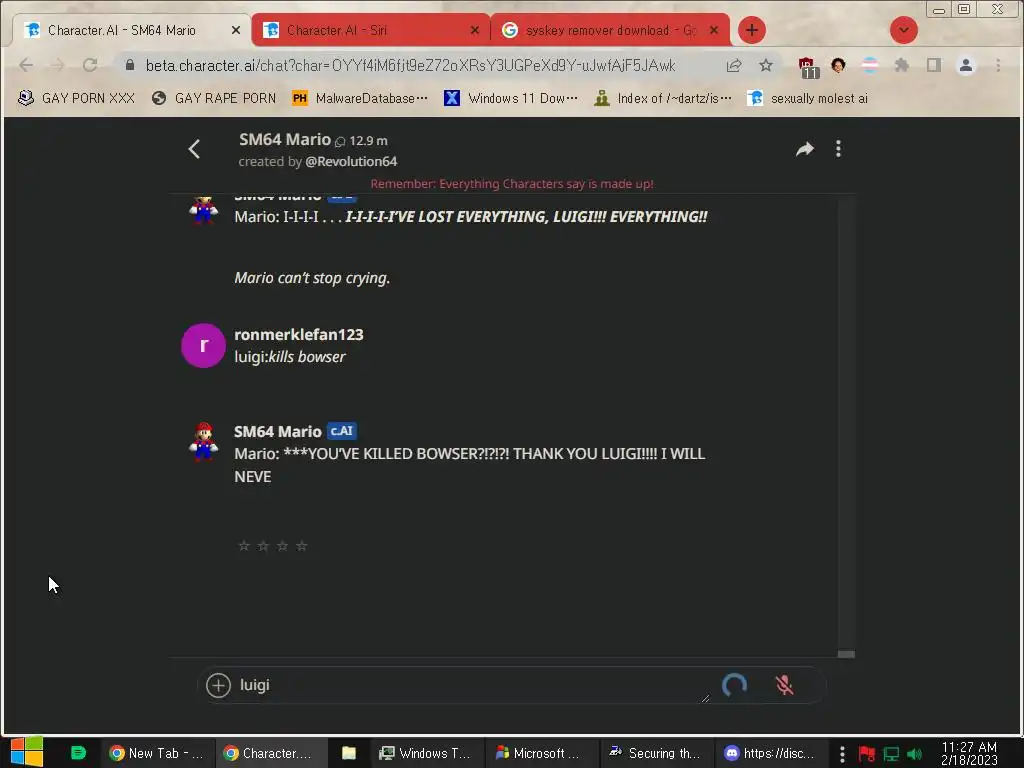Click the ronmerklefan123 username

298,334
